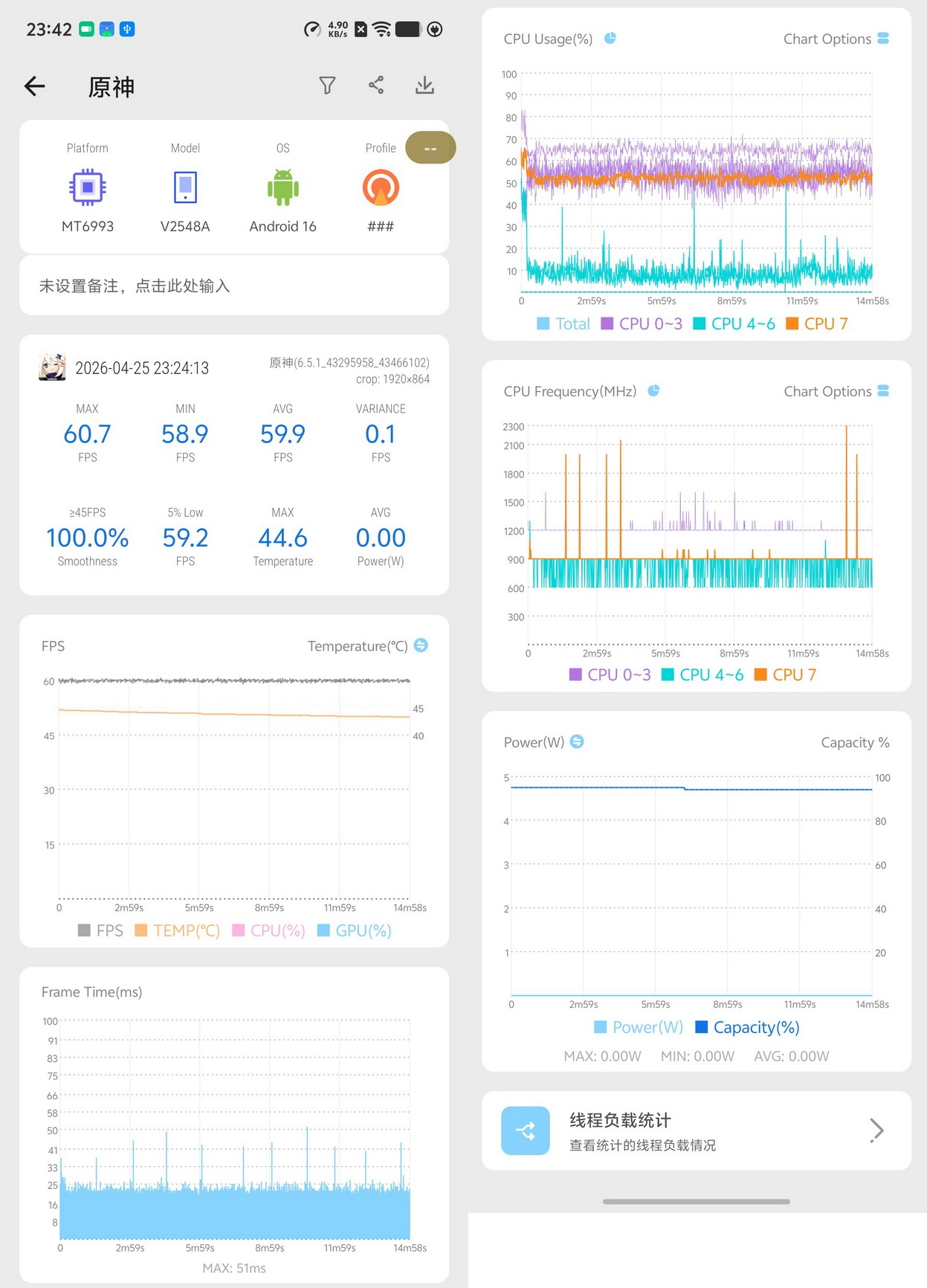
Task: Open Chart Options for CPU Frequency
Action: point(836,391)
